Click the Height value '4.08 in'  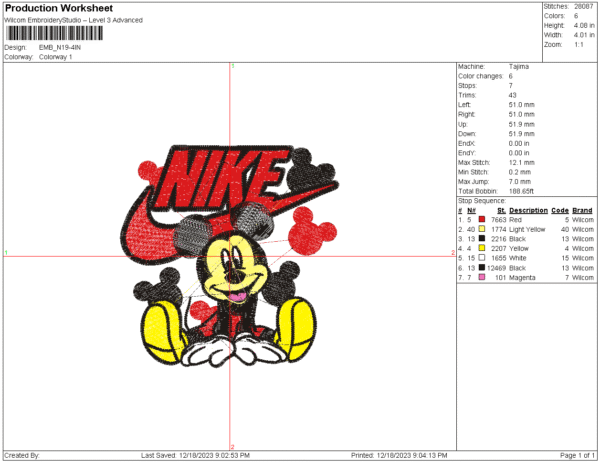pyautogui.click(x=584, y=26)
